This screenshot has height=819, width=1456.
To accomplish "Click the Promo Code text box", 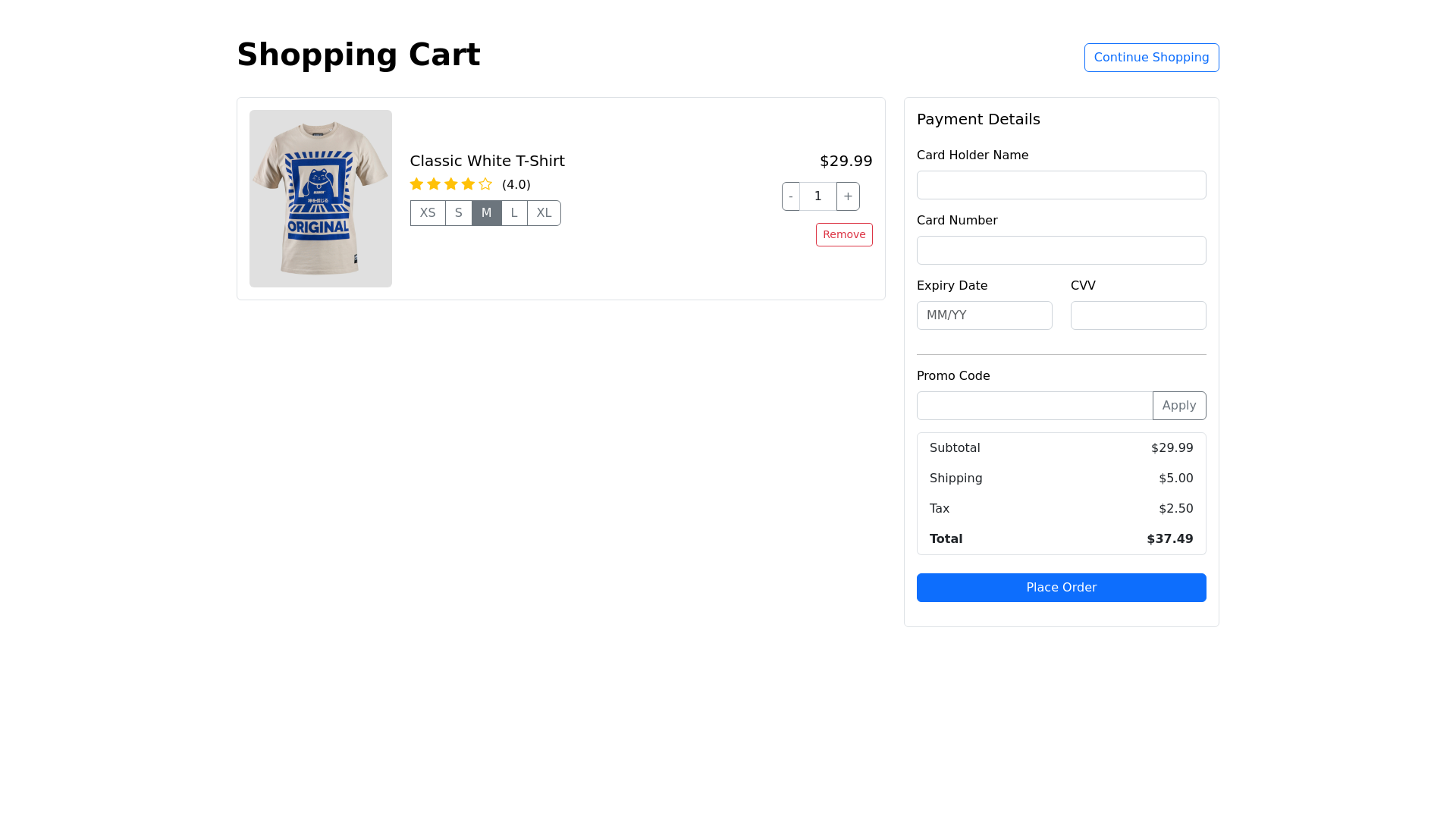I will (x=1034, y=406).
